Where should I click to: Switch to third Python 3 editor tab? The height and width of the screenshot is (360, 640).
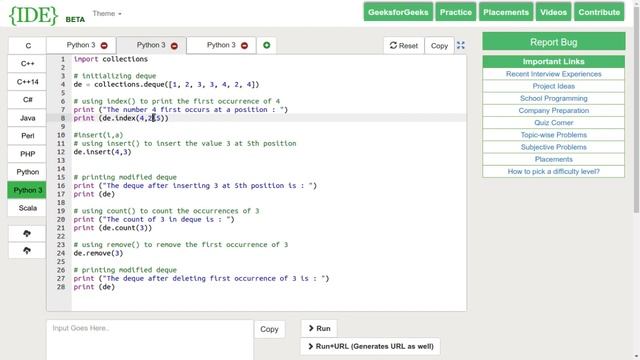(x=221, y=45)
